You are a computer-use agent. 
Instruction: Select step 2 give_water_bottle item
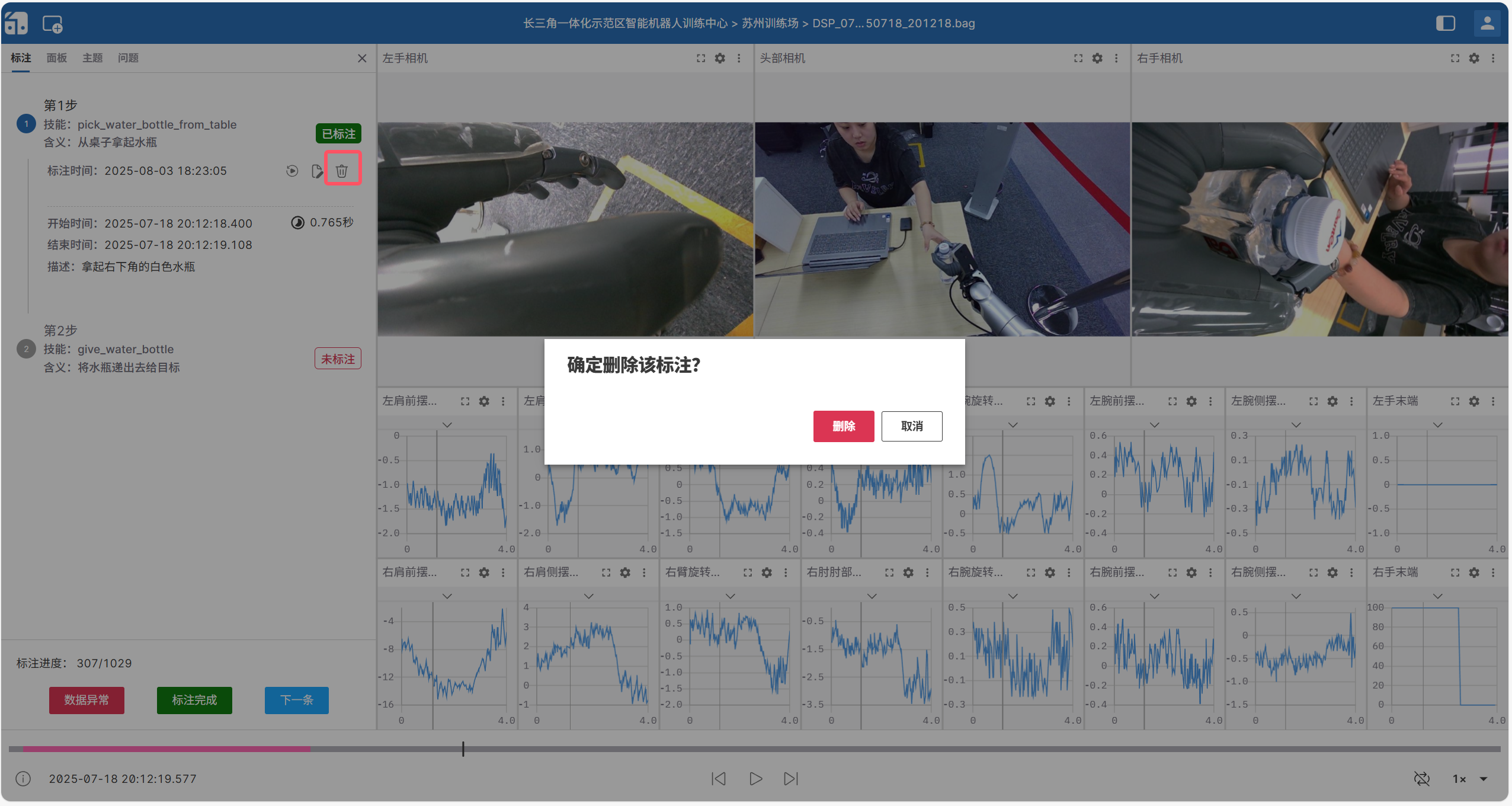(x=126, y=350)
